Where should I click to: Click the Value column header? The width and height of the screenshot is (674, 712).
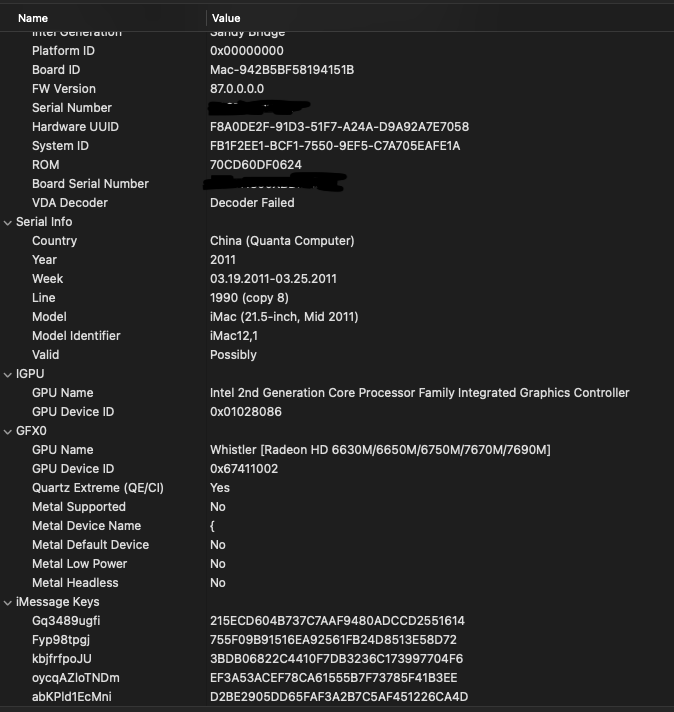pyautogui.click(x=226, y=18)
